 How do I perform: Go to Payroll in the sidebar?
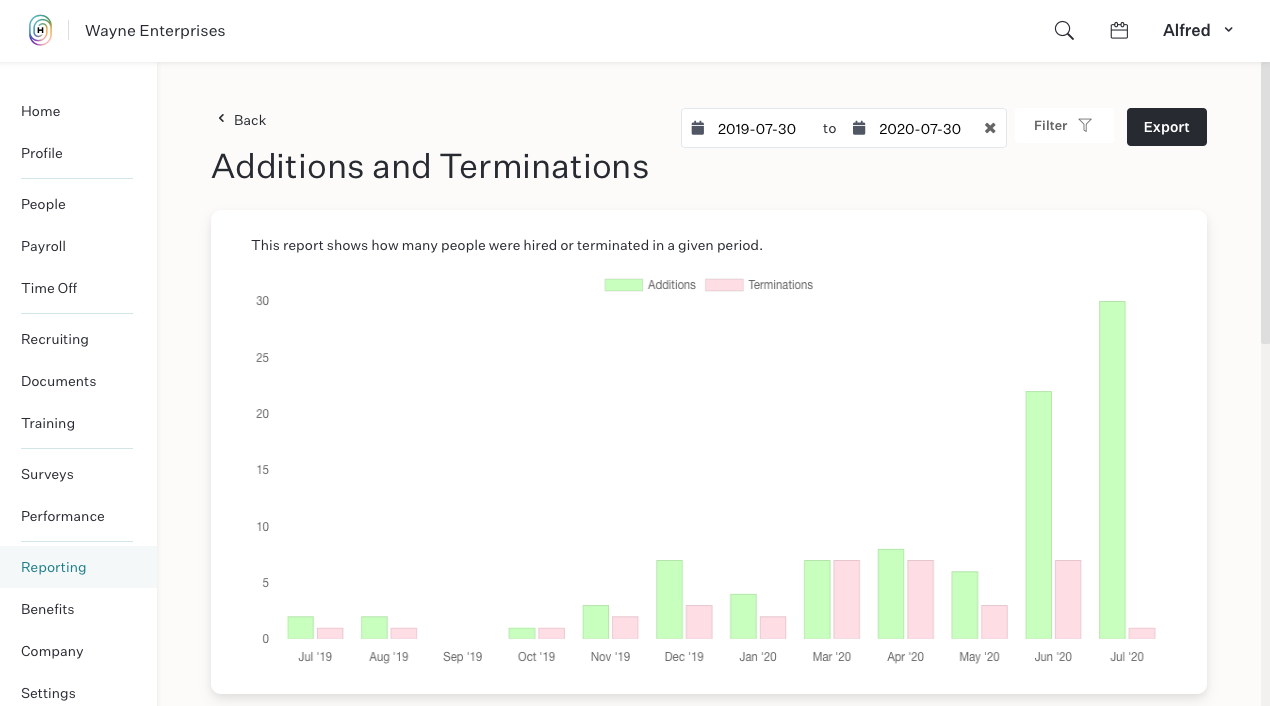click(43, 246)
